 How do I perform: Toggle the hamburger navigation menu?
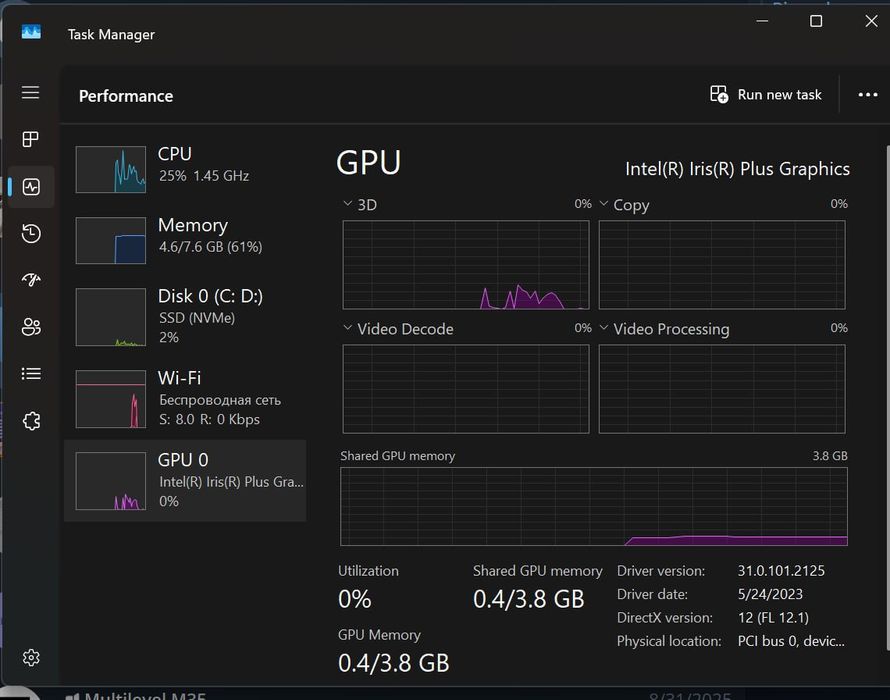click(31, 93)
